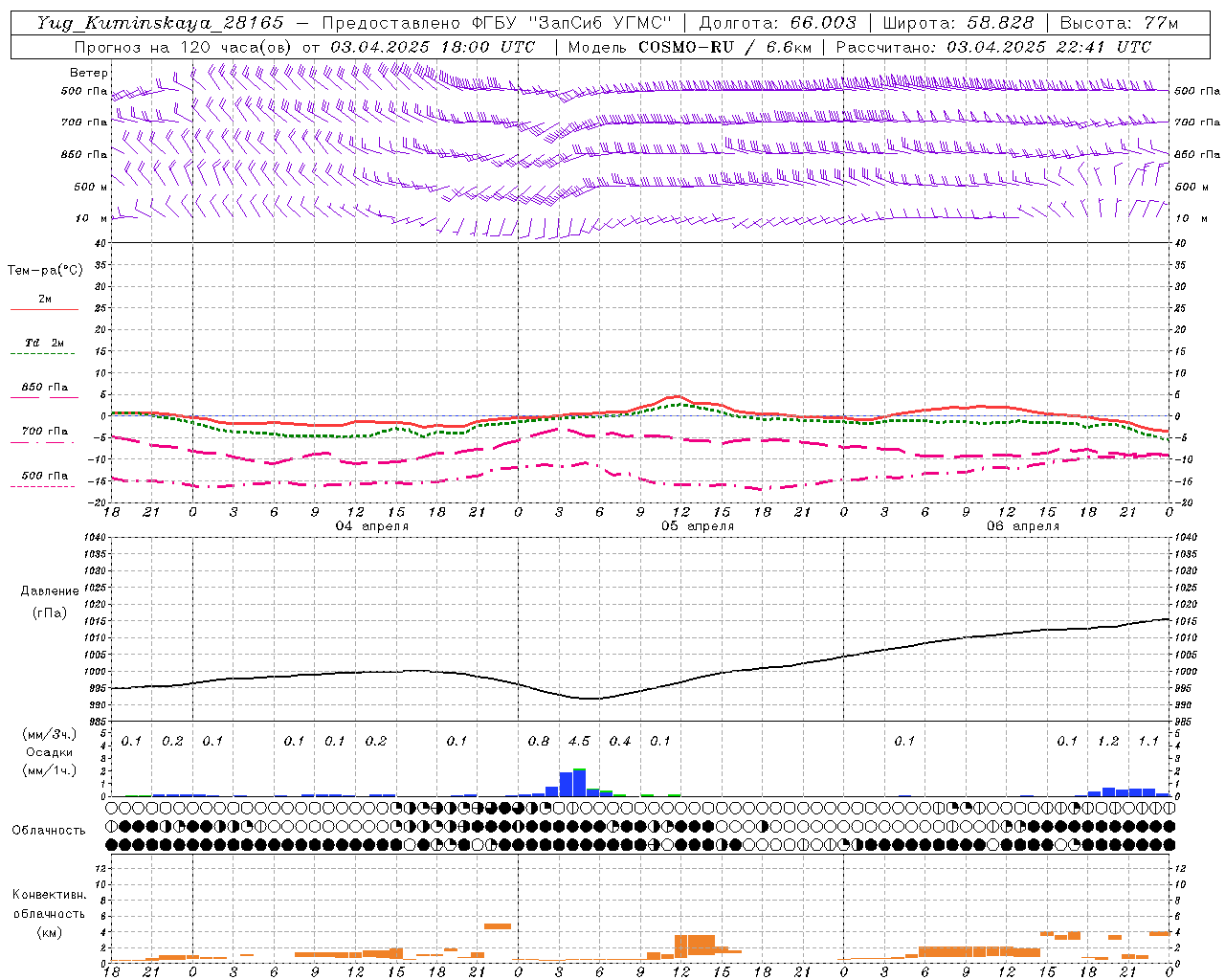Click the 0.8 precipitation value

539,742
